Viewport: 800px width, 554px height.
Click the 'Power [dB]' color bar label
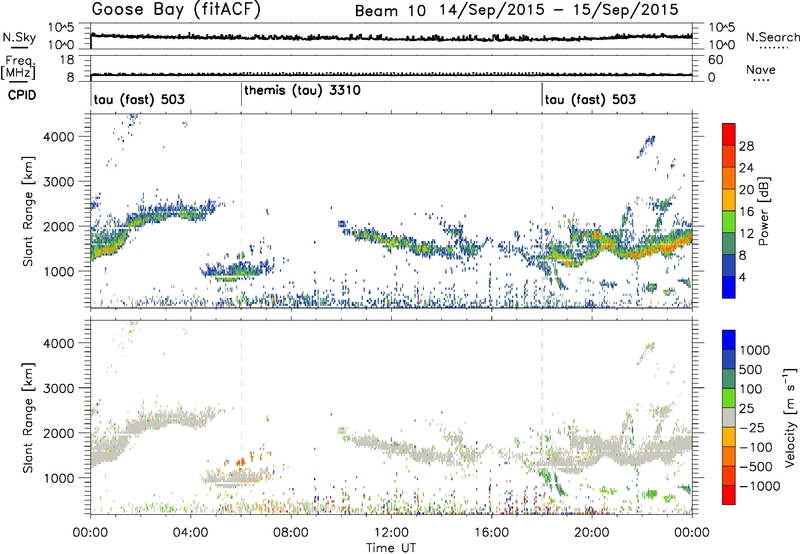(763, 211)
